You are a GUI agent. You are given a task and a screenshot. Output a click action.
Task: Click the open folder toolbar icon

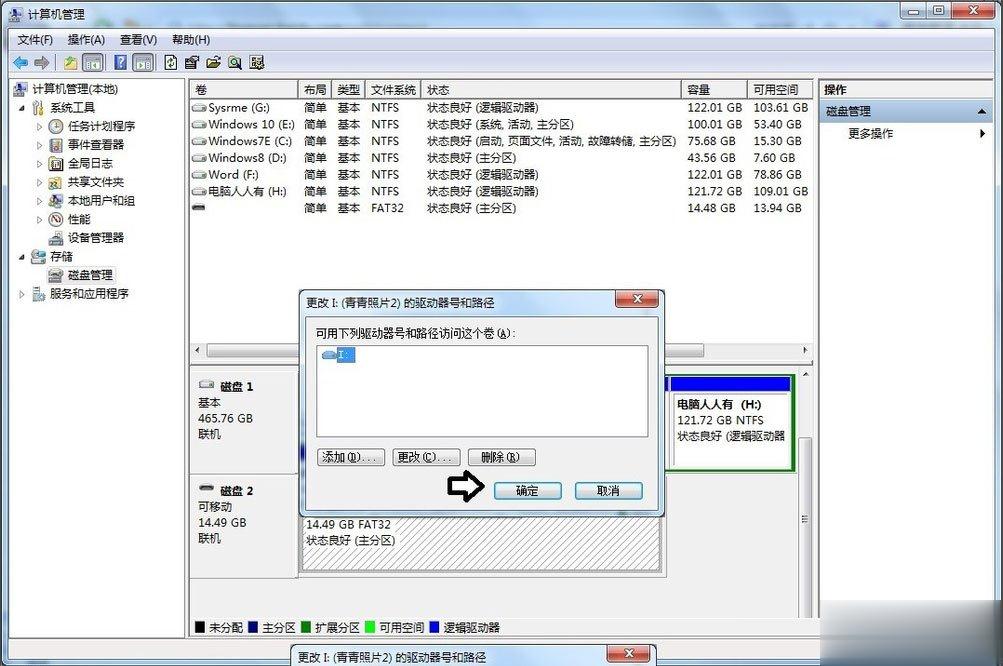point(213,62)
